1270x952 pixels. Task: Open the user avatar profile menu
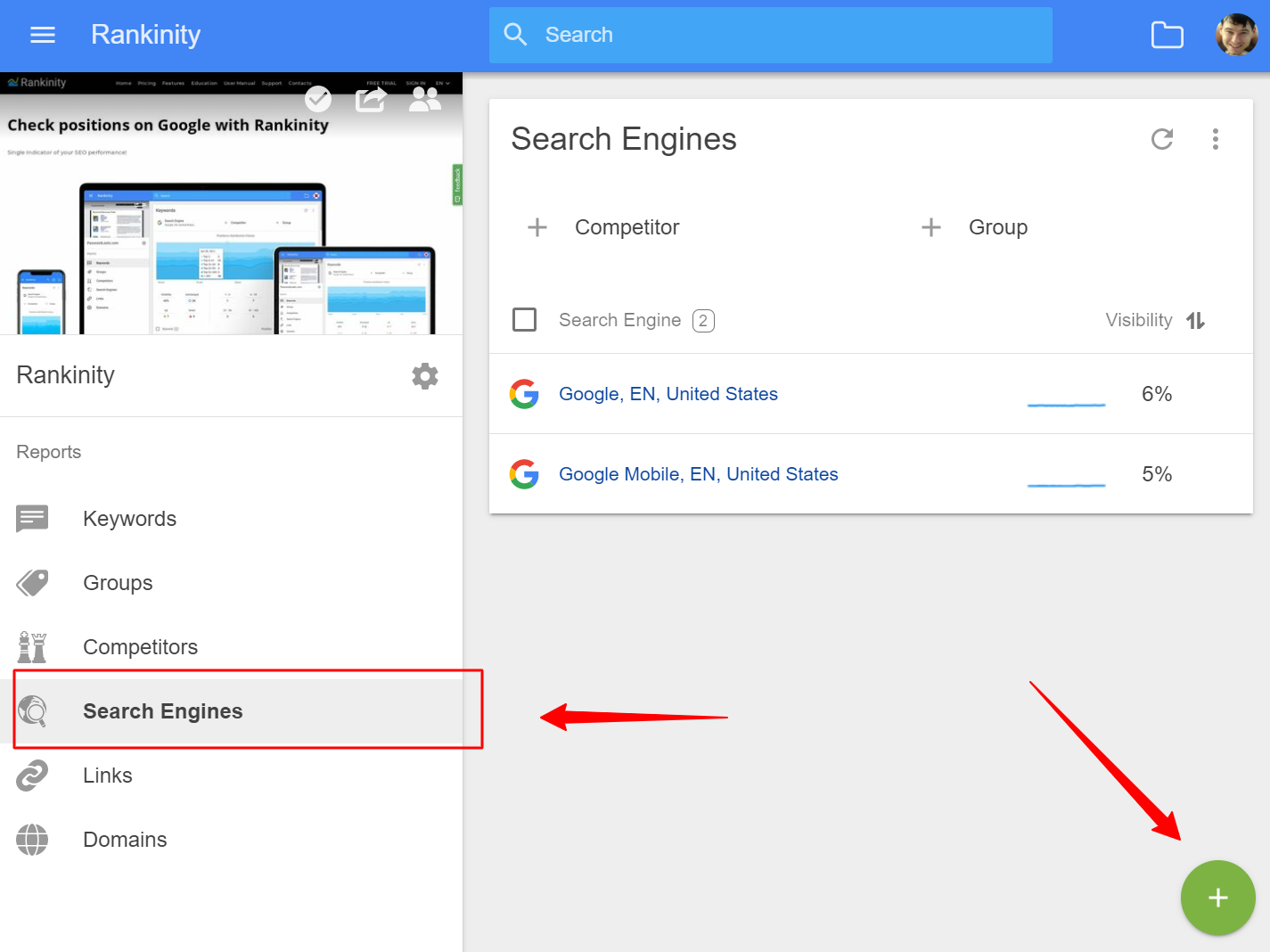click(1237, 35)
